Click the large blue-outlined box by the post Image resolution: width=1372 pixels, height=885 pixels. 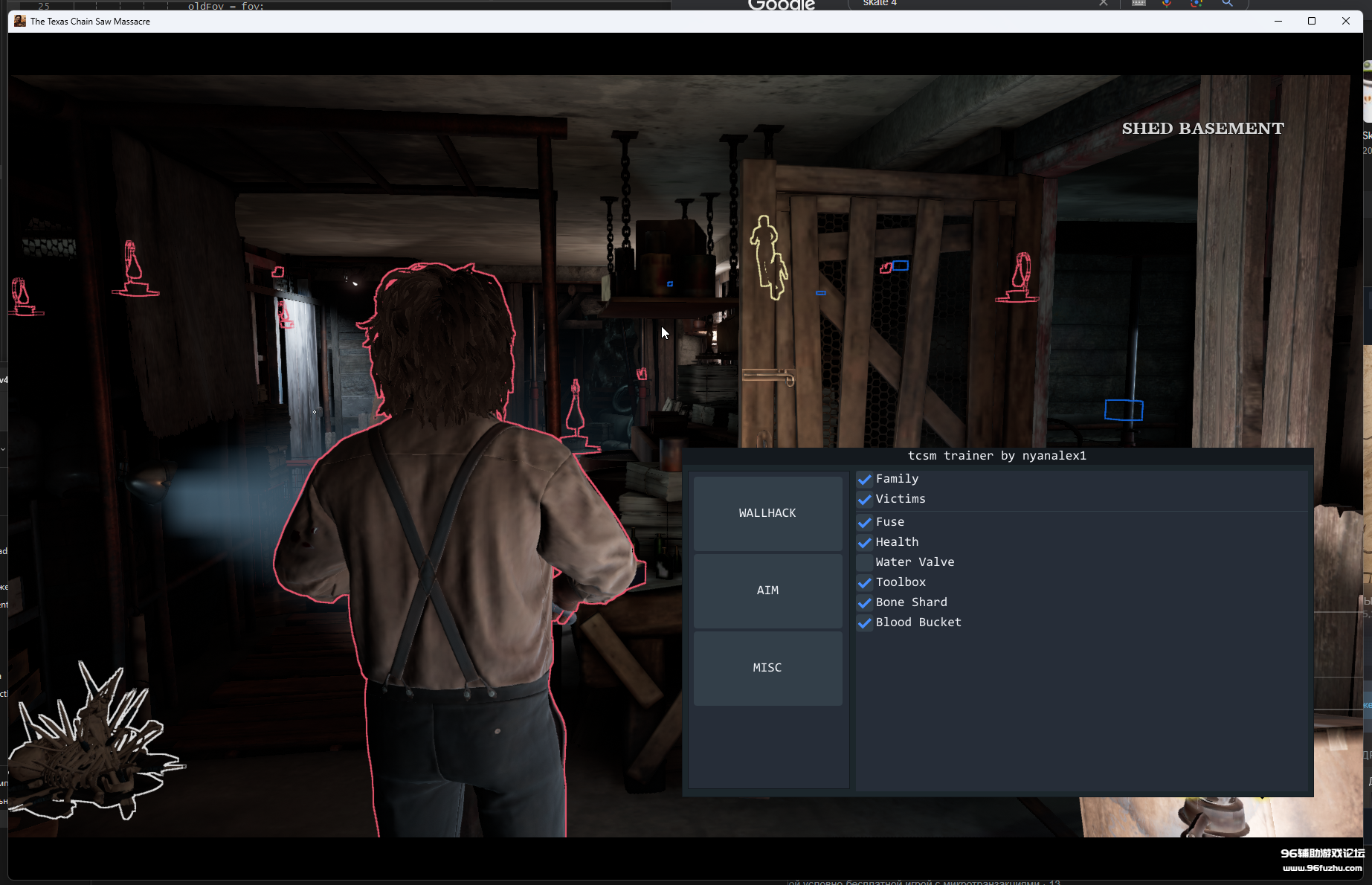coord(1123,410)
